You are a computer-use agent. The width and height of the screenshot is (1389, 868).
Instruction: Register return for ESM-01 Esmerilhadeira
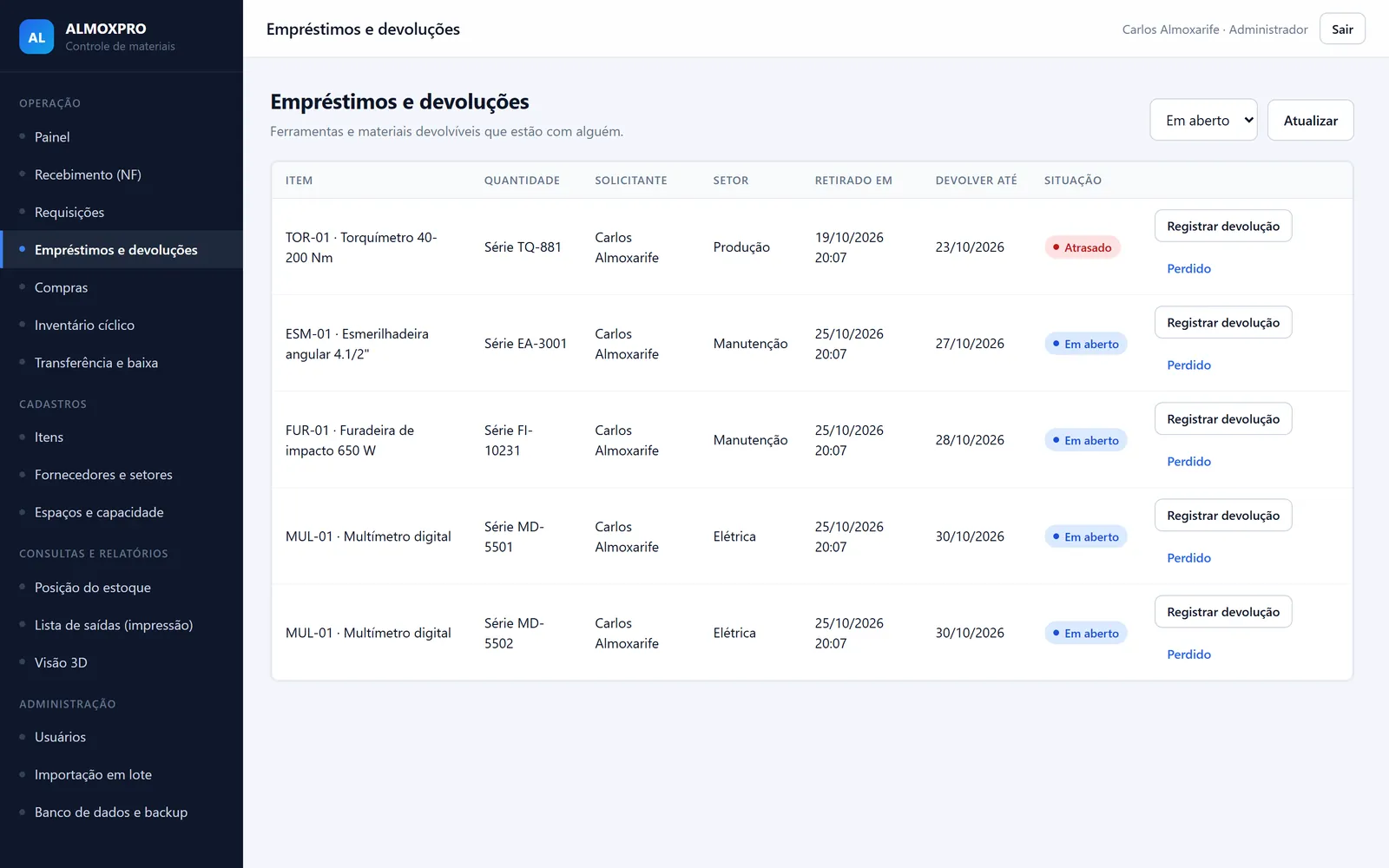point(1223,322)
